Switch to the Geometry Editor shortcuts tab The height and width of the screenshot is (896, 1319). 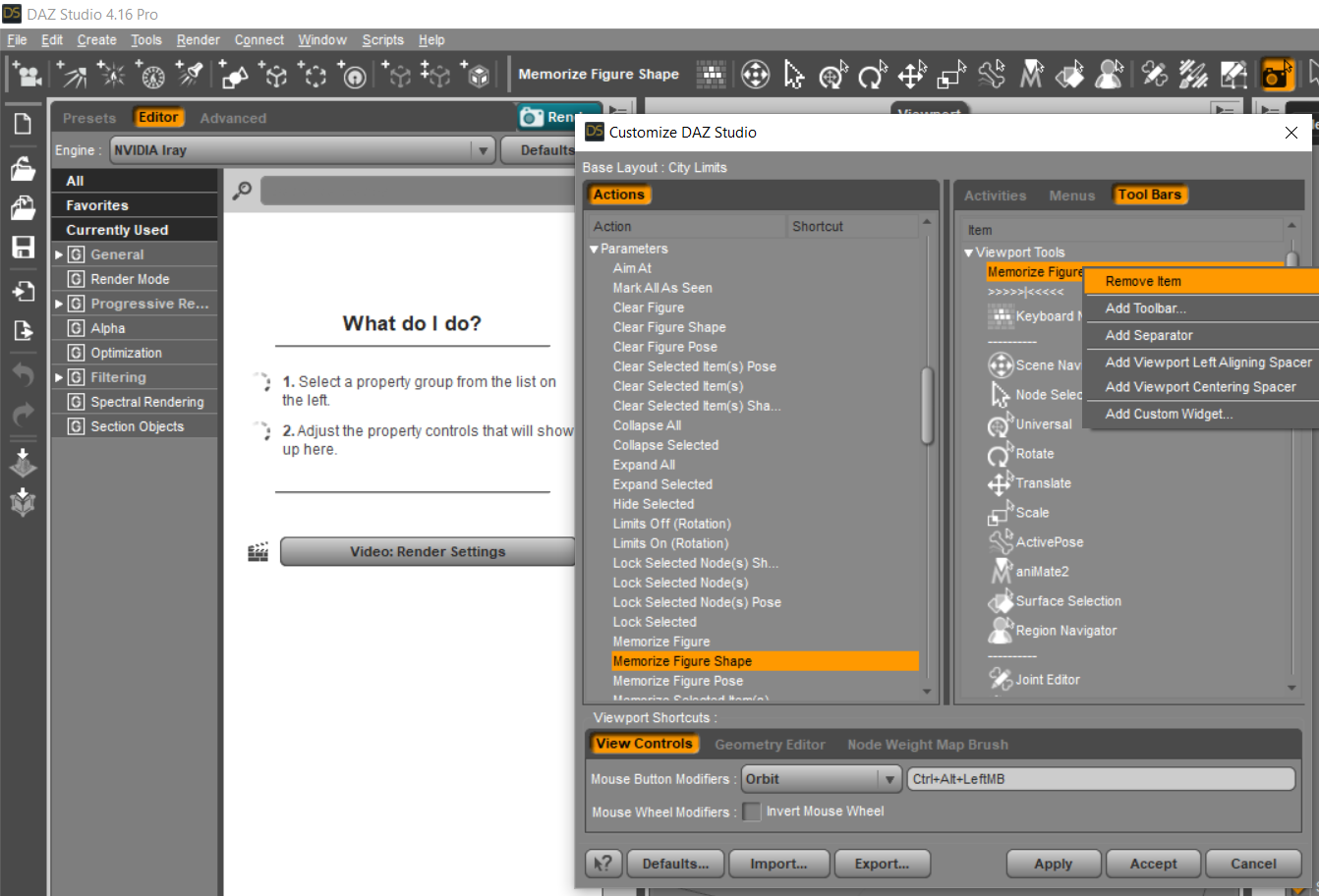[x=770, y=745]
